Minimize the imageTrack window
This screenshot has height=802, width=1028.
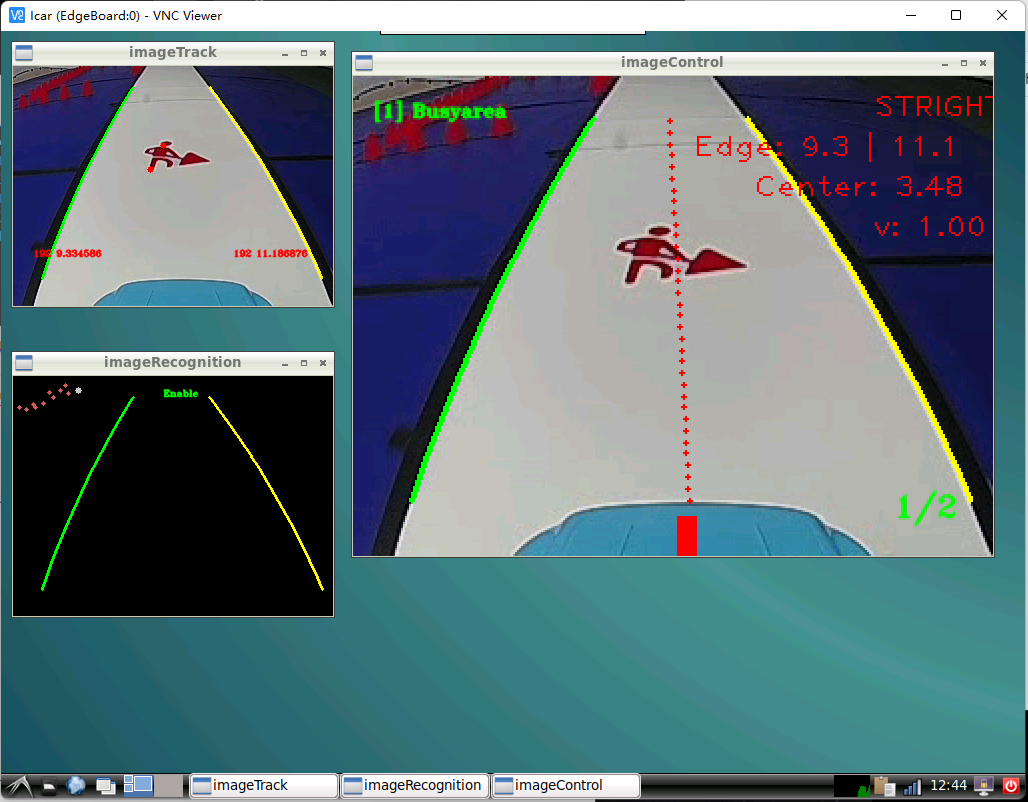pos(285,53)
